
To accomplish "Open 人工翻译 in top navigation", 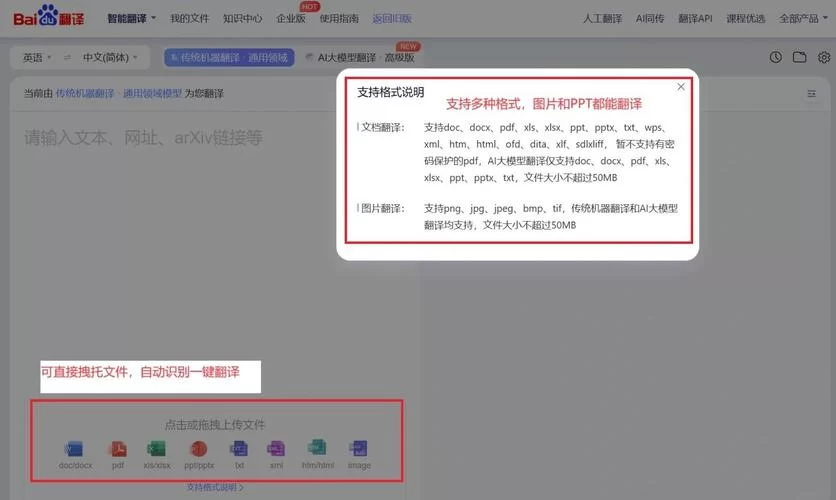I will 602,19.
